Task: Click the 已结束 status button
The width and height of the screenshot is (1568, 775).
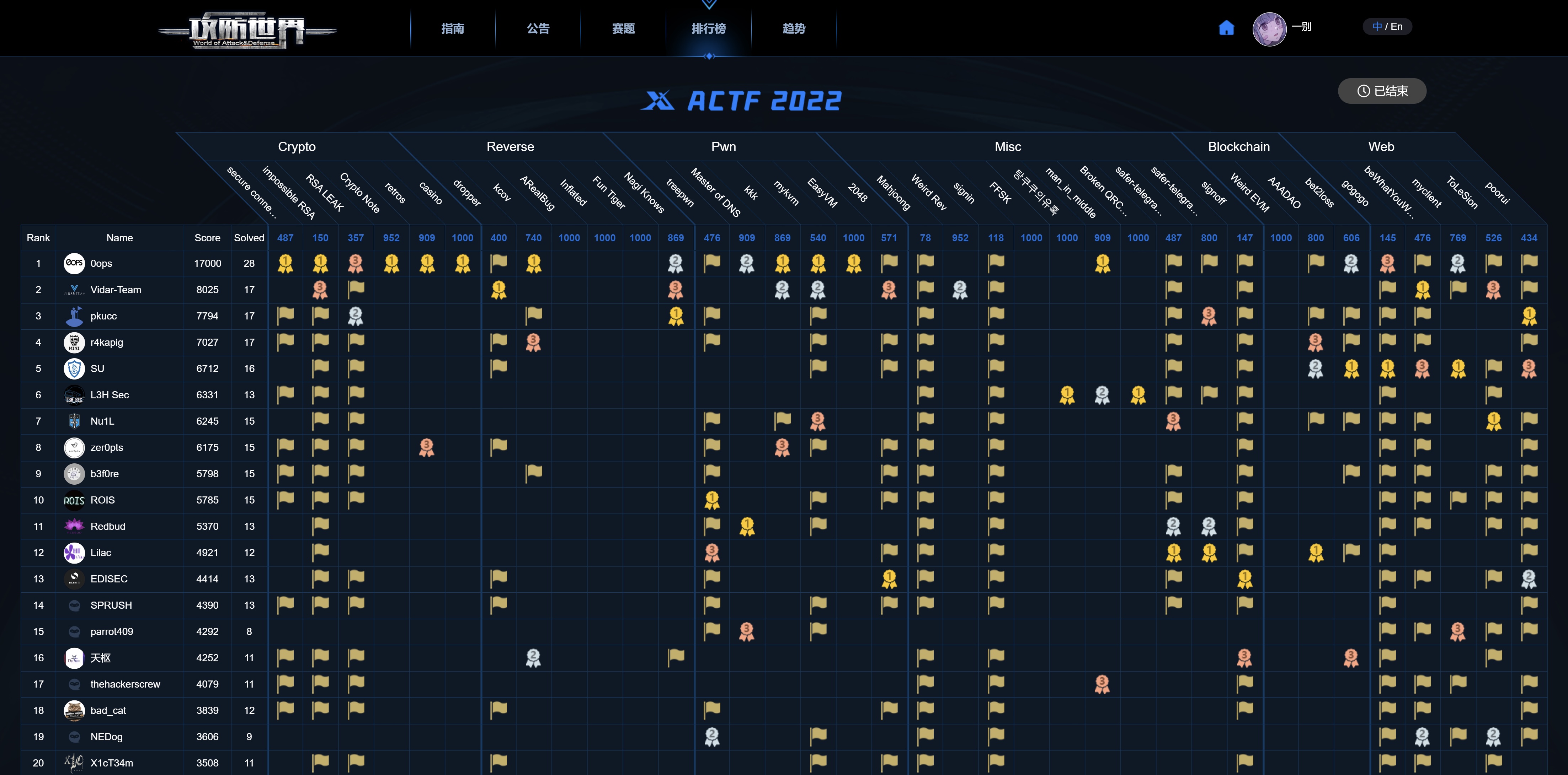Action: tap(1382, 91)
